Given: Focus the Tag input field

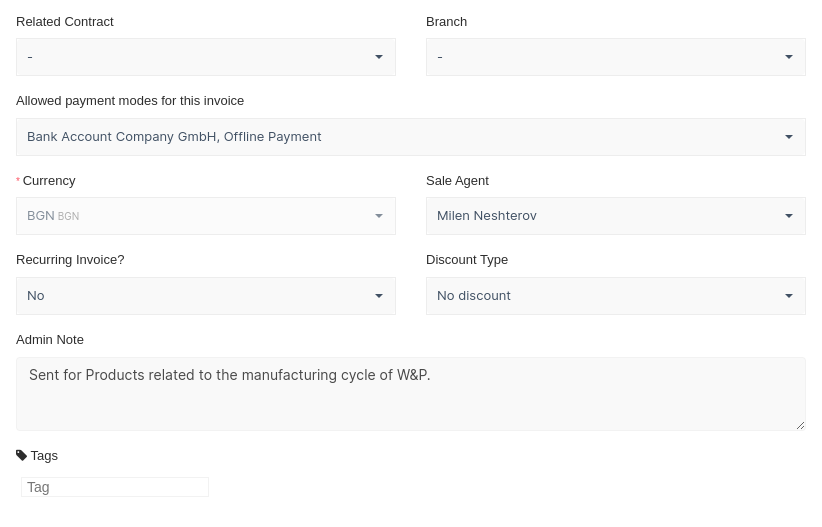Looking at the screenshot, I should click(115, 487).
